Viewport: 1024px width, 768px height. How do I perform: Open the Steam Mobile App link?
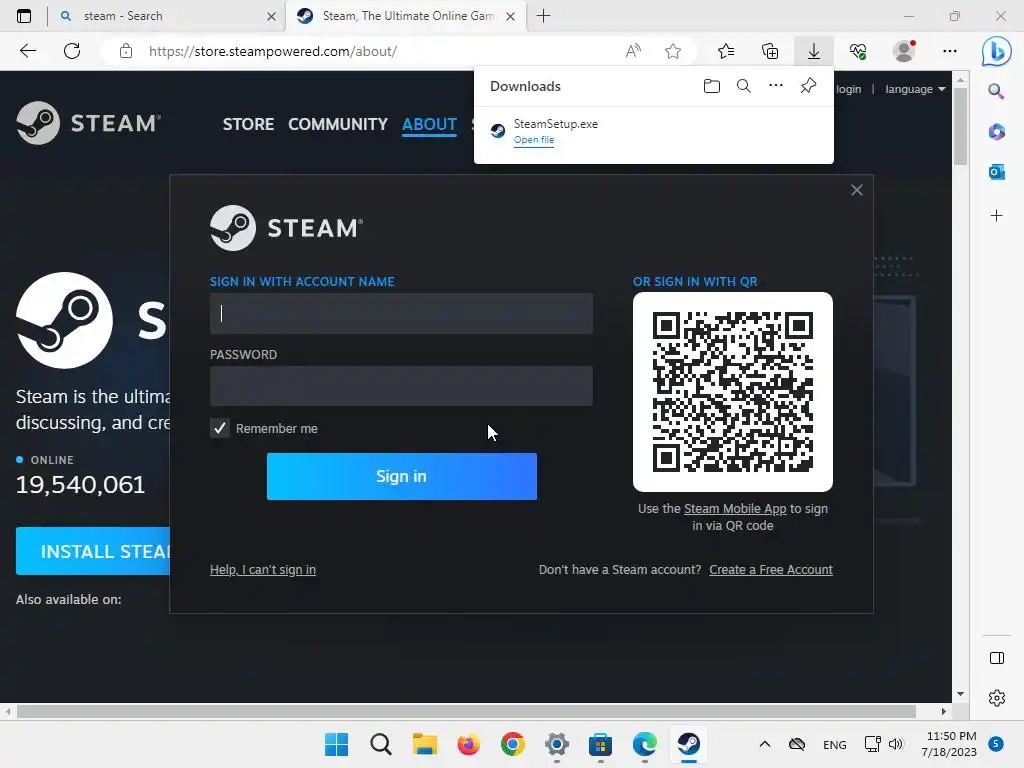point(735,509)
